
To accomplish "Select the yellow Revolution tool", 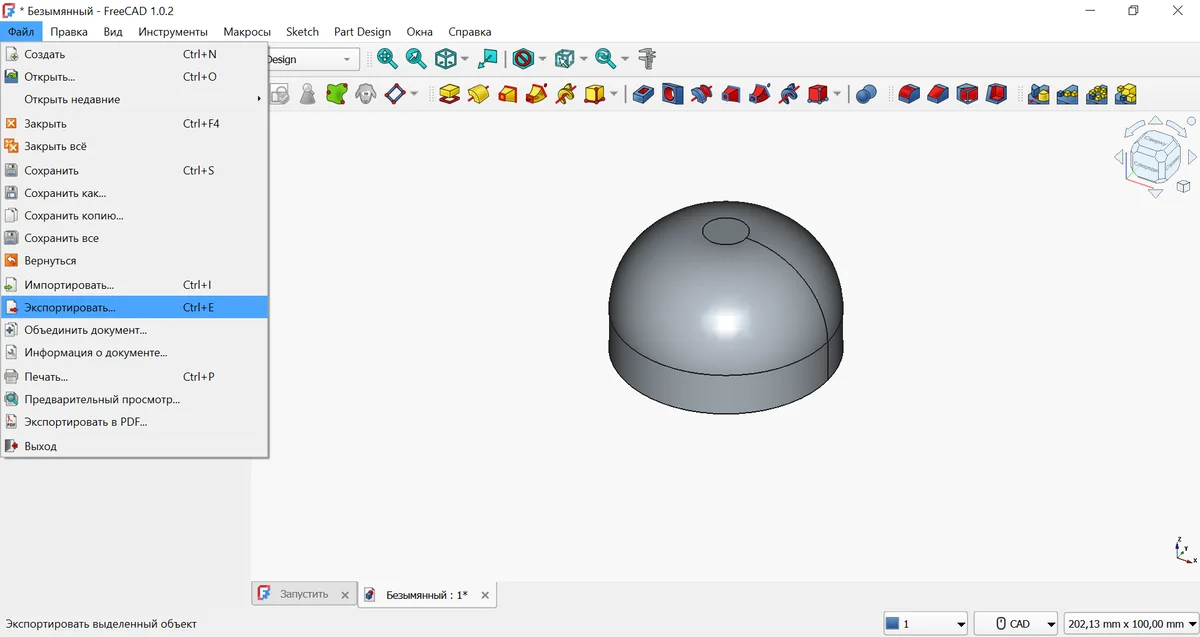I will pos(479,94).
